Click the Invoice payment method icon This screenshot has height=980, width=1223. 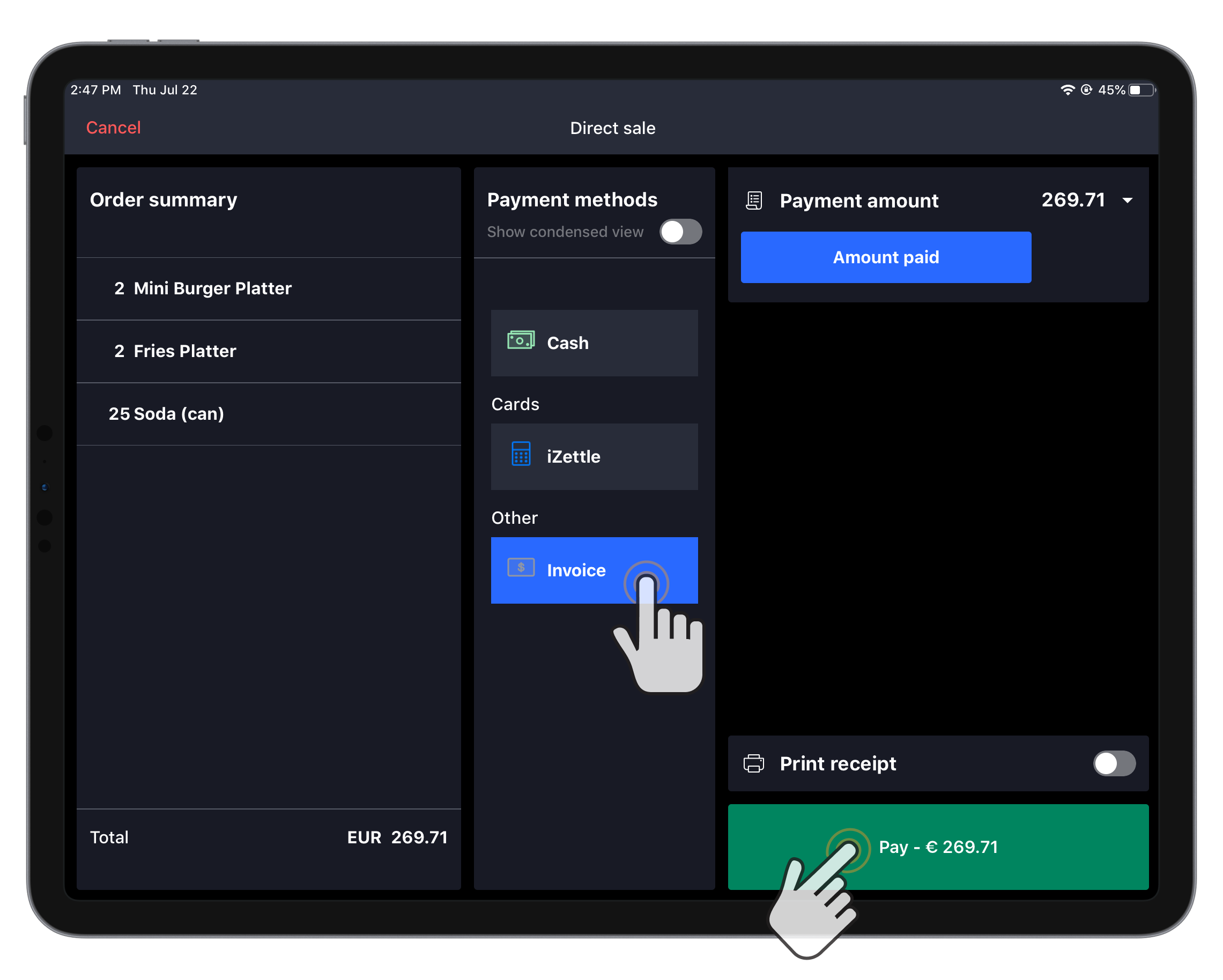[x=521, y=569]
